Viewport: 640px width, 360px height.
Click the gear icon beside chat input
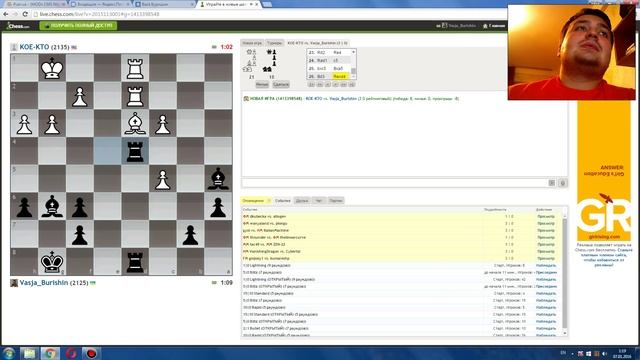coord(562,183)
